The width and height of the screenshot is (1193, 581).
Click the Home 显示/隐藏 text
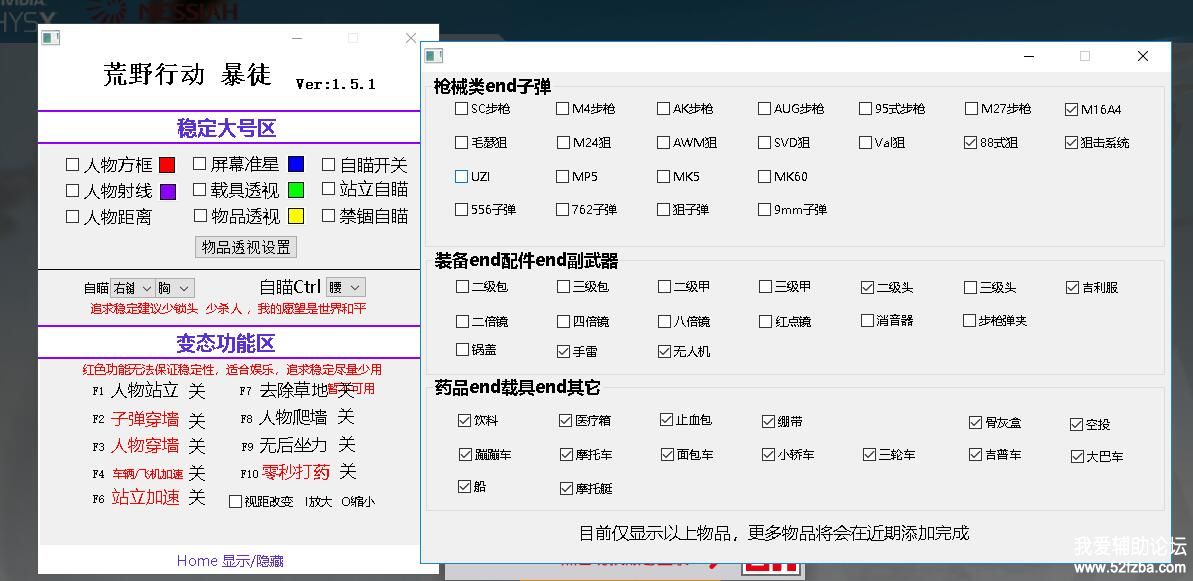click(x=230, y=561)
